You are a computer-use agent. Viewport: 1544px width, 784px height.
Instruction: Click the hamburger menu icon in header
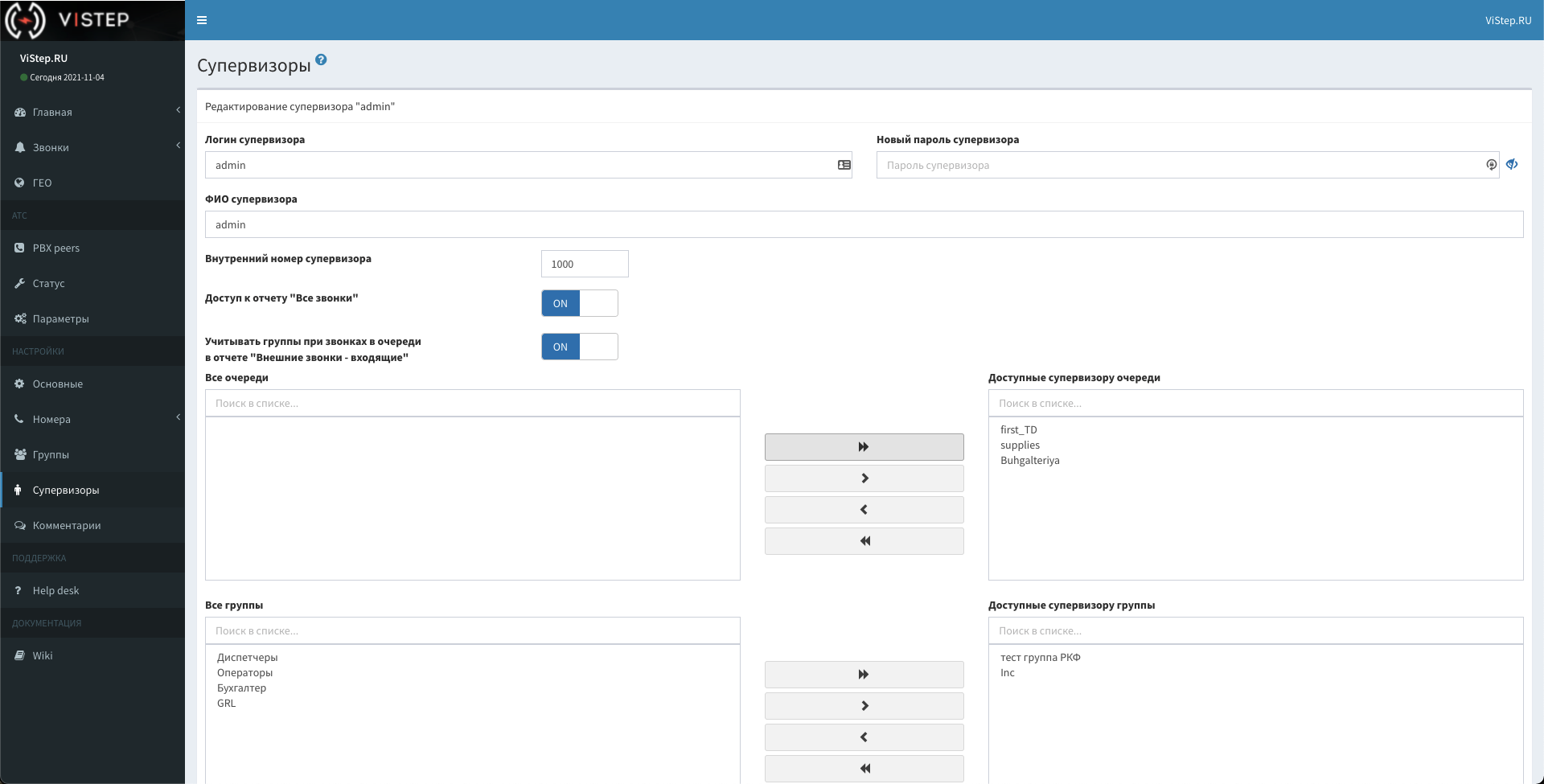click(202, 20)
